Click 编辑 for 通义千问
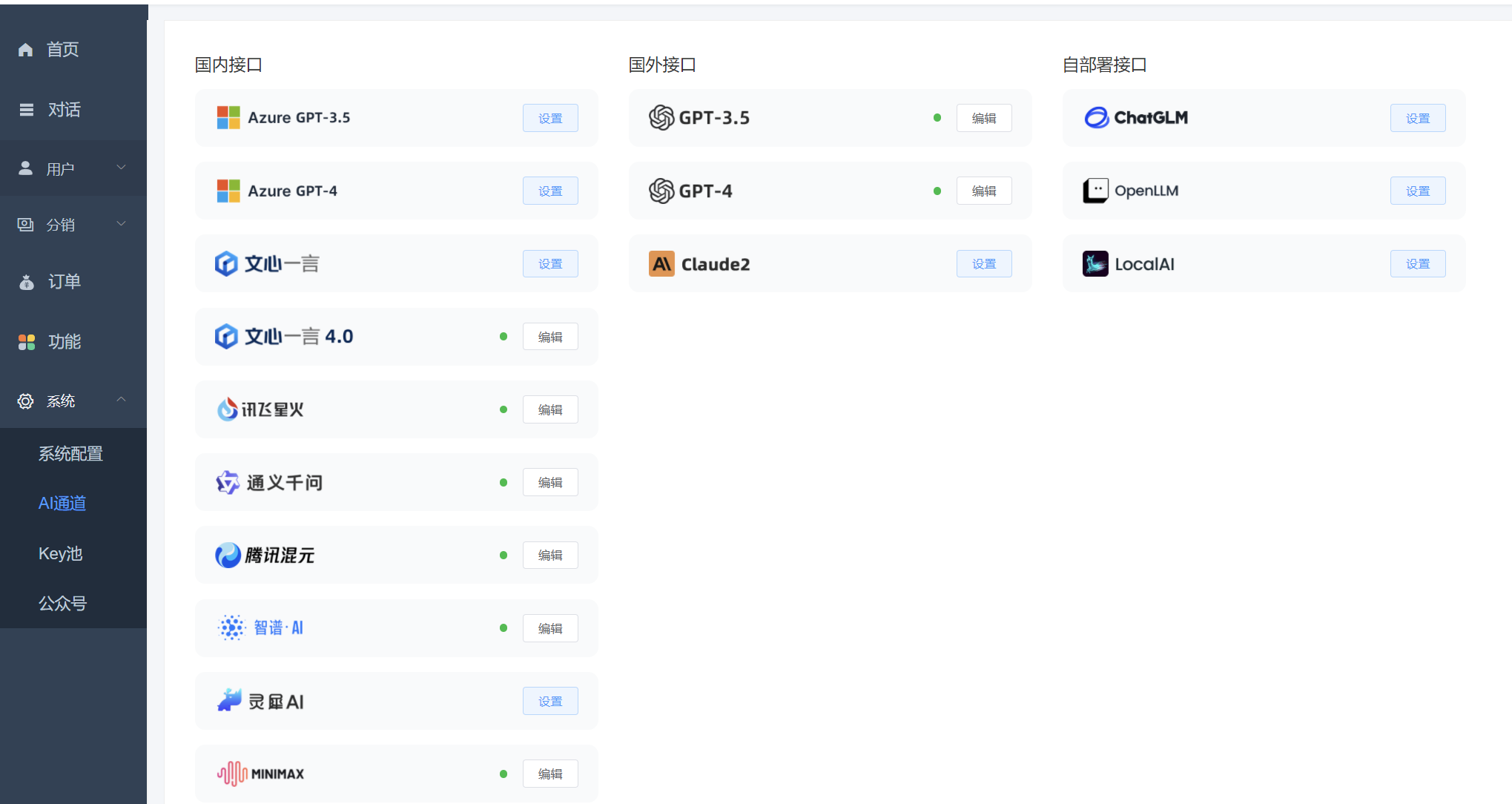 (550, 482)
